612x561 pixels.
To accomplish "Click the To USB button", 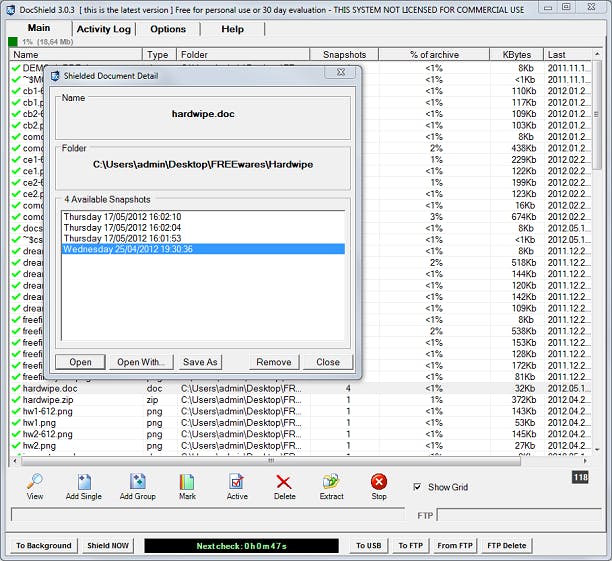I will coord(368,545).
